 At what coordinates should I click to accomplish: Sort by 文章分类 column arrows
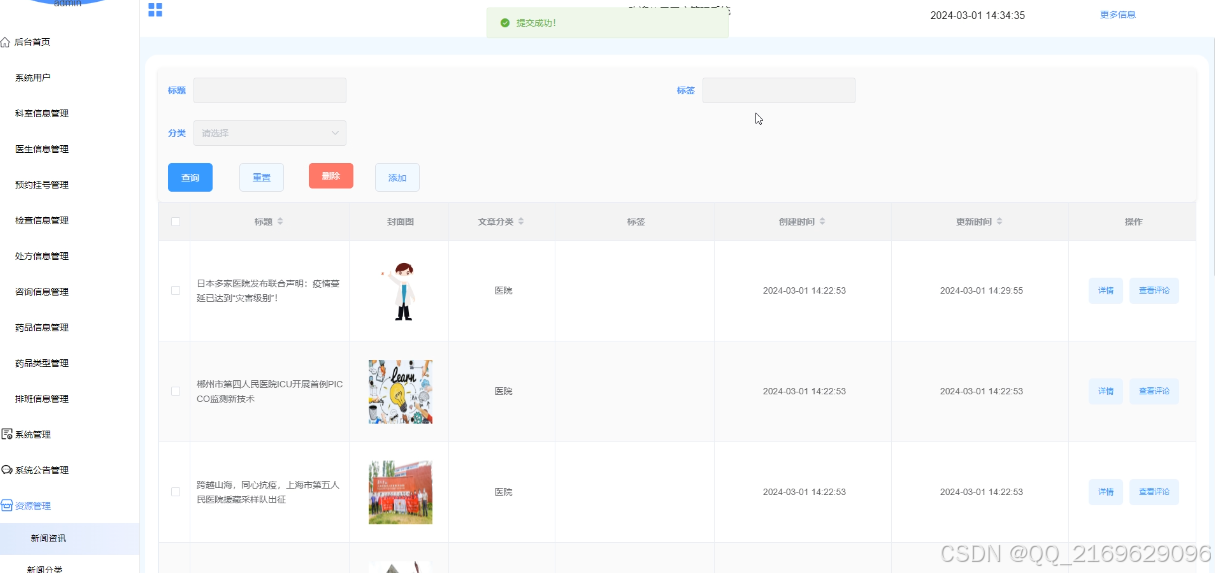[x=521, y=221]
